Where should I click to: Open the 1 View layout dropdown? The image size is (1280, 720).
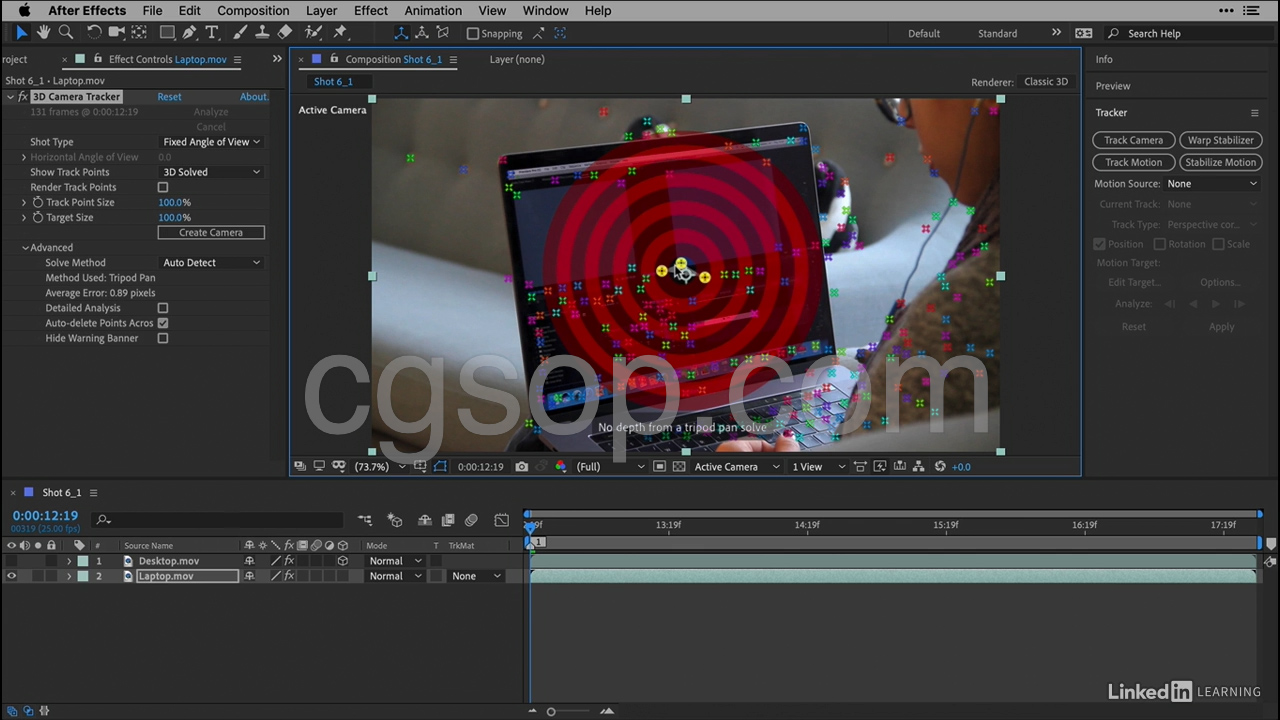pos(818,467)
